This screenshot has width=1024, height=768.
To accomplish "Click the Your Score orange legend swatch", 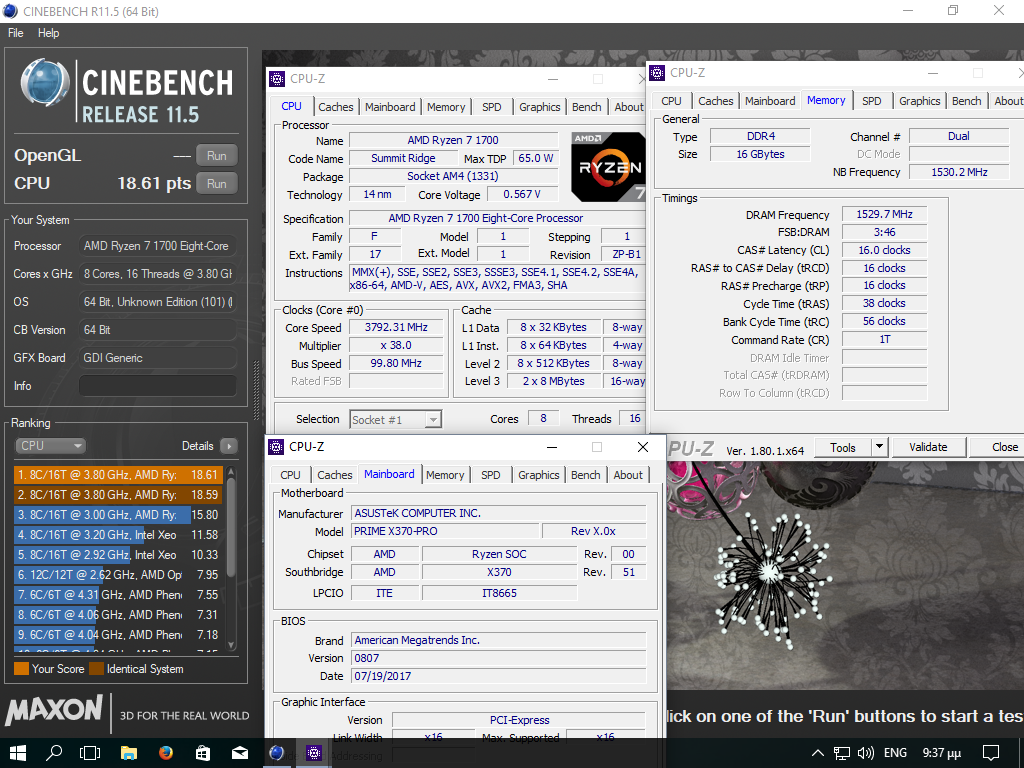I will [22, 669].
